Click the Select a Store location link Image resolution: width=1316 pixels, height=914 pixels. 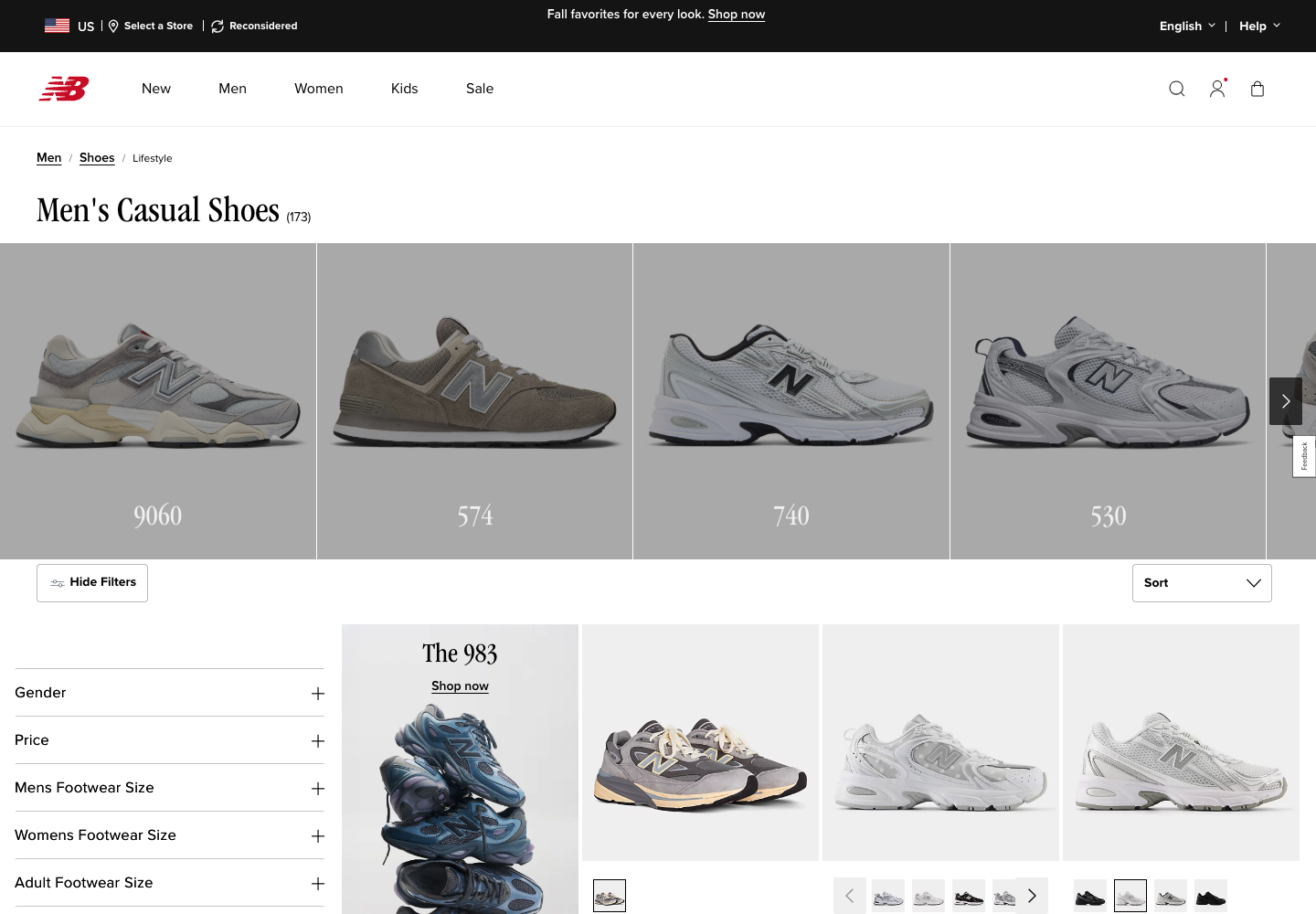tap(151, 26)
